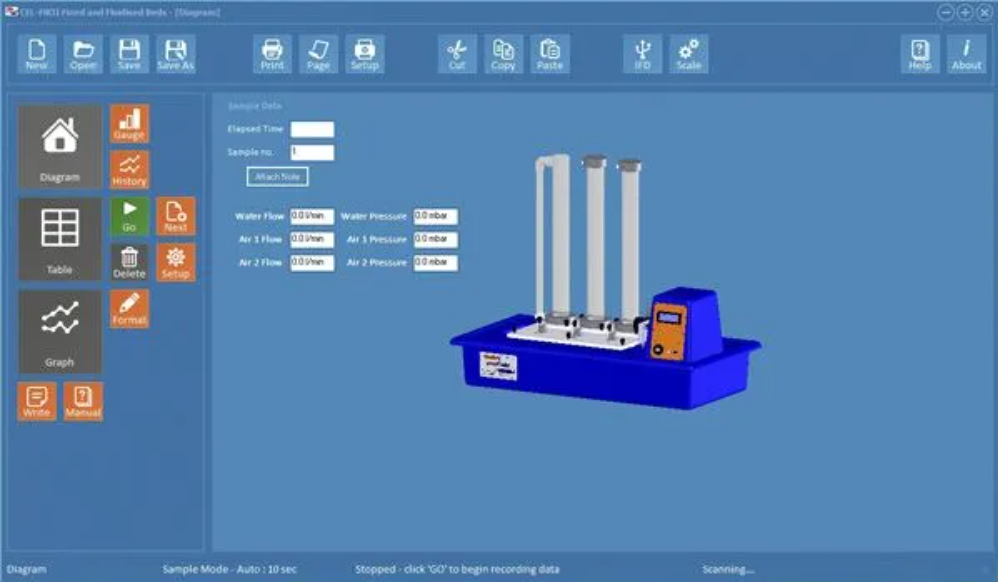Click the Elapsed Time field
Viewport: 998px width, 582px height.
click(x=312, y=129)
